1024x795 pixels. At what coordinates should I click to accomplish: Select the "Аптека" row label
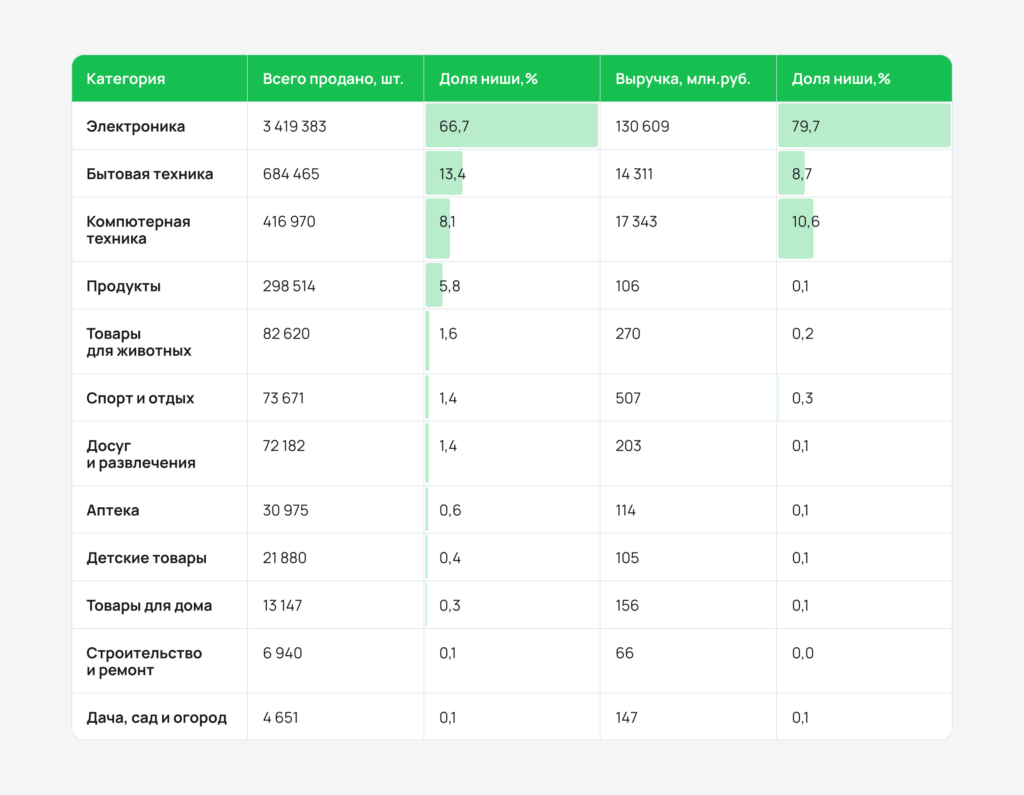(113, 510)
